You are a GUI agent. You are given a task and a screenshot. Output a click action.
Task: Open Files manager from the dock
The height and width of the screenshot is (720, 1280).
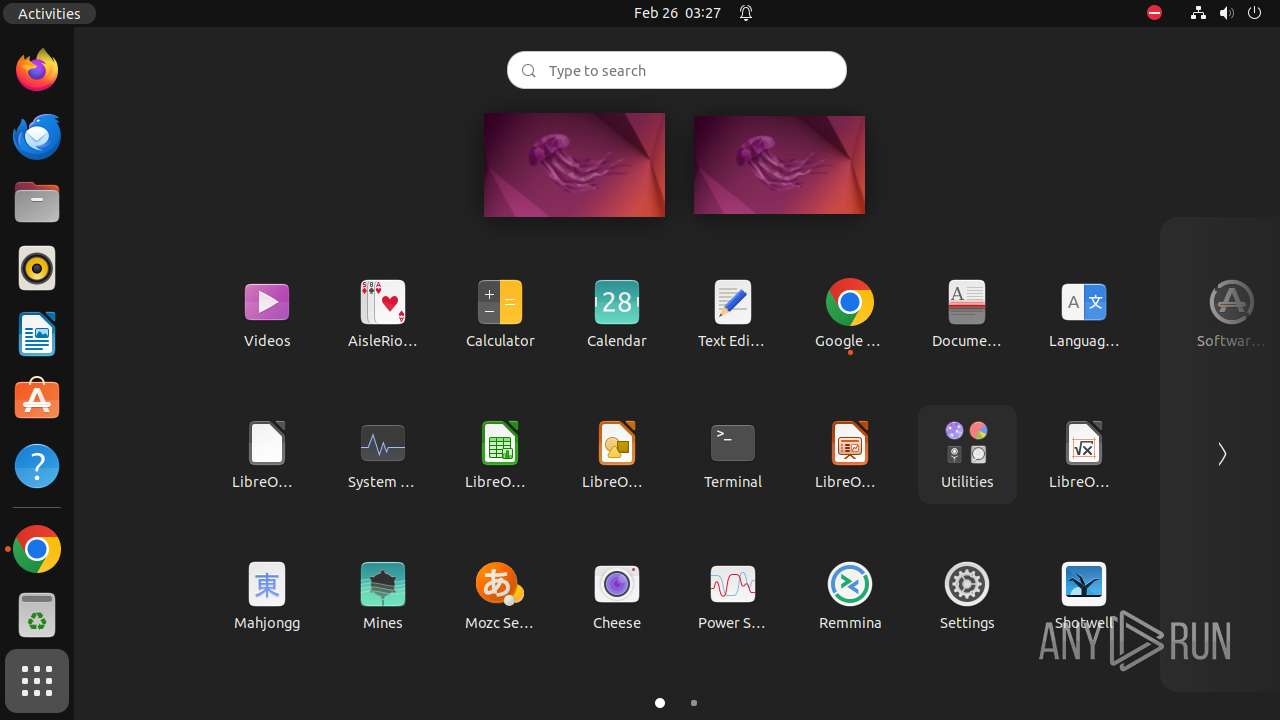[37, 202]
